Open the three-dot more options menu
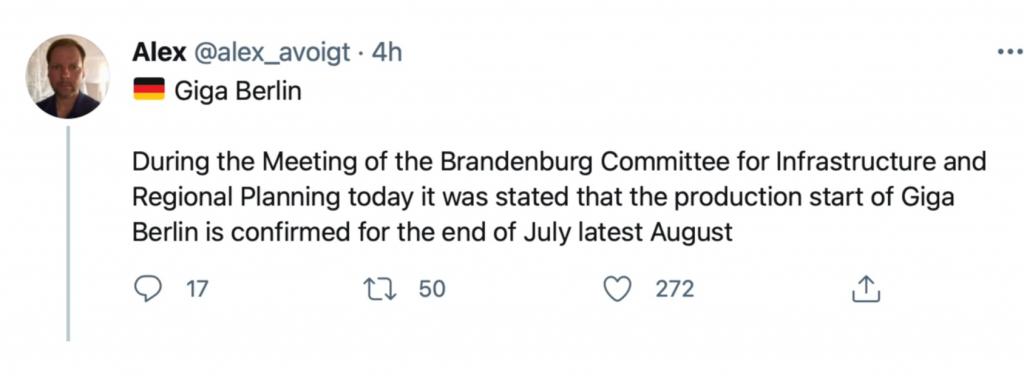The width and height of the screenshot is (1024, 376). [x=1010, y=52]
